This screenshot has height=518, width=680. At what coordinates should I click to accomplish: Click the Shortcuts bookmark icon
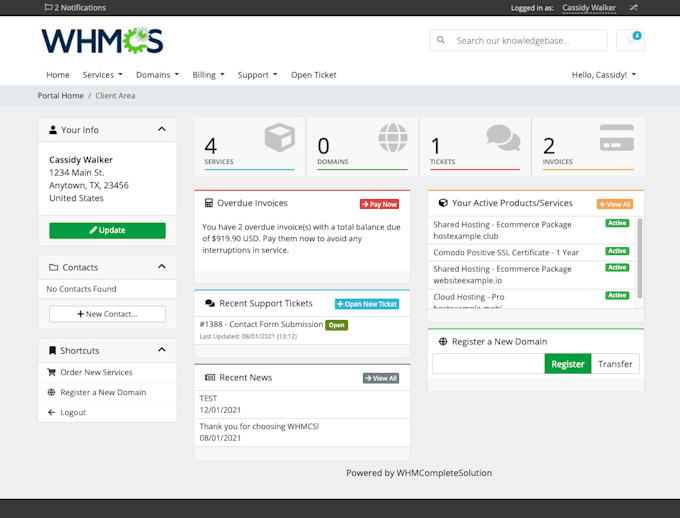(x=52, y=350)
